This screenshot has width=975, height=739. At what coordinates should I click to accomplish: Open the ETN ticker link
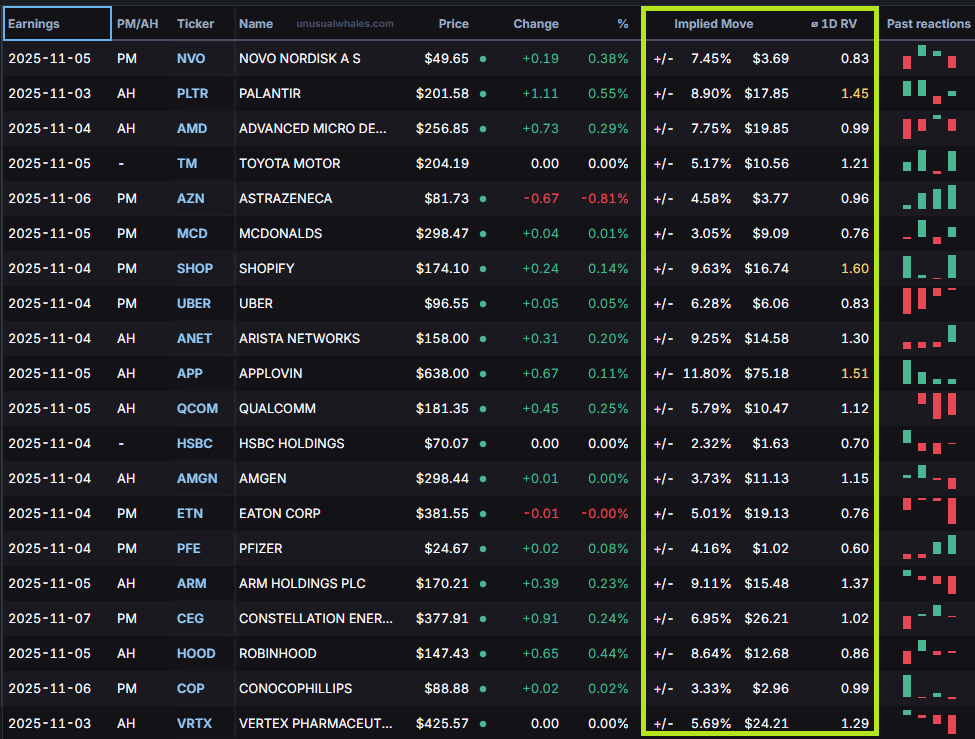click(190, 513)
